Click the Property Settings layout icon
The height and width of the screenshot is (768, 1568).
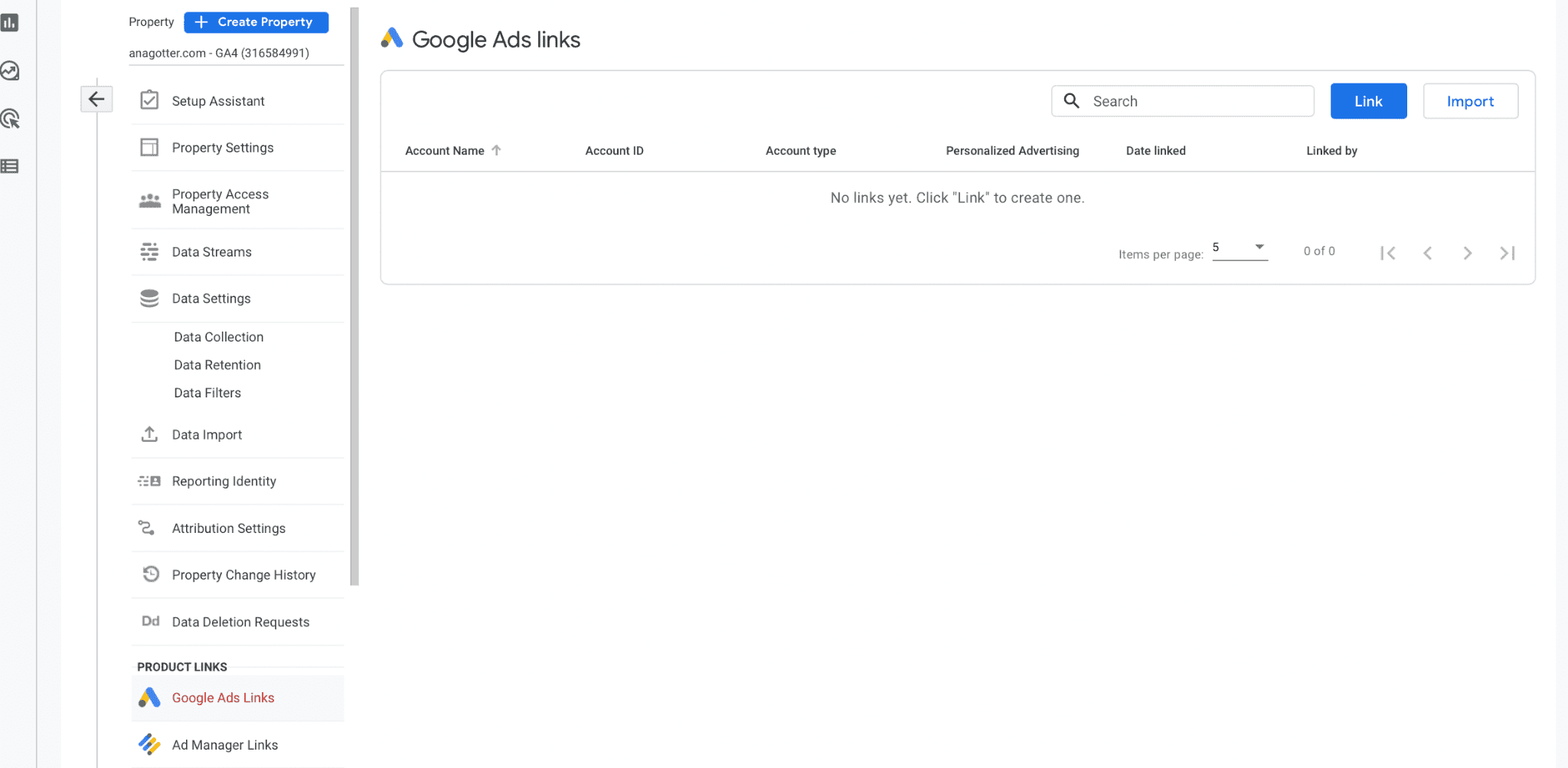[149, 147]
